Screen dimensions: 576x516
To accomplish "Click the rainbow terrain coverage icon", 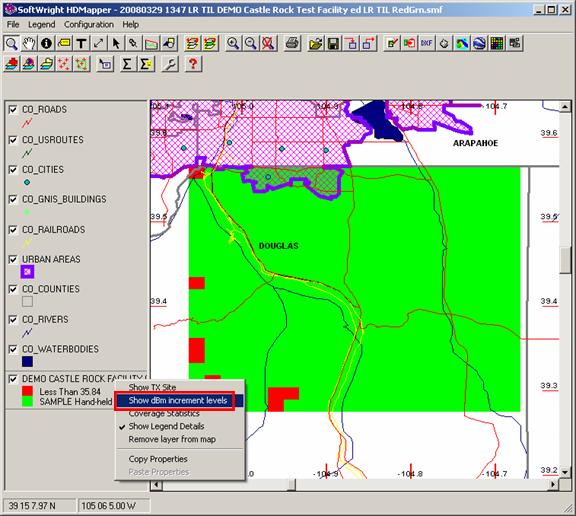I will 462,43.
